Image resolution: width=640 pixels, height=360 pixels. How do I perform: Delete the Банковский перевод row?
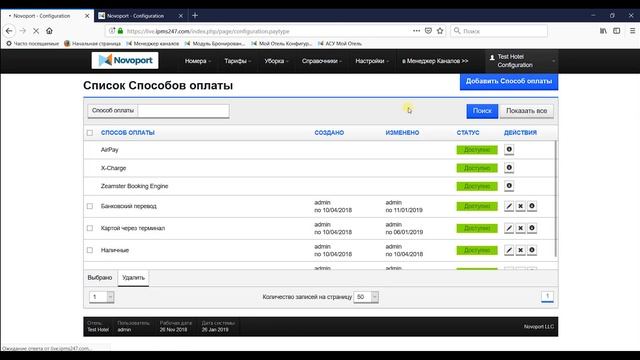tap(520, 206)
